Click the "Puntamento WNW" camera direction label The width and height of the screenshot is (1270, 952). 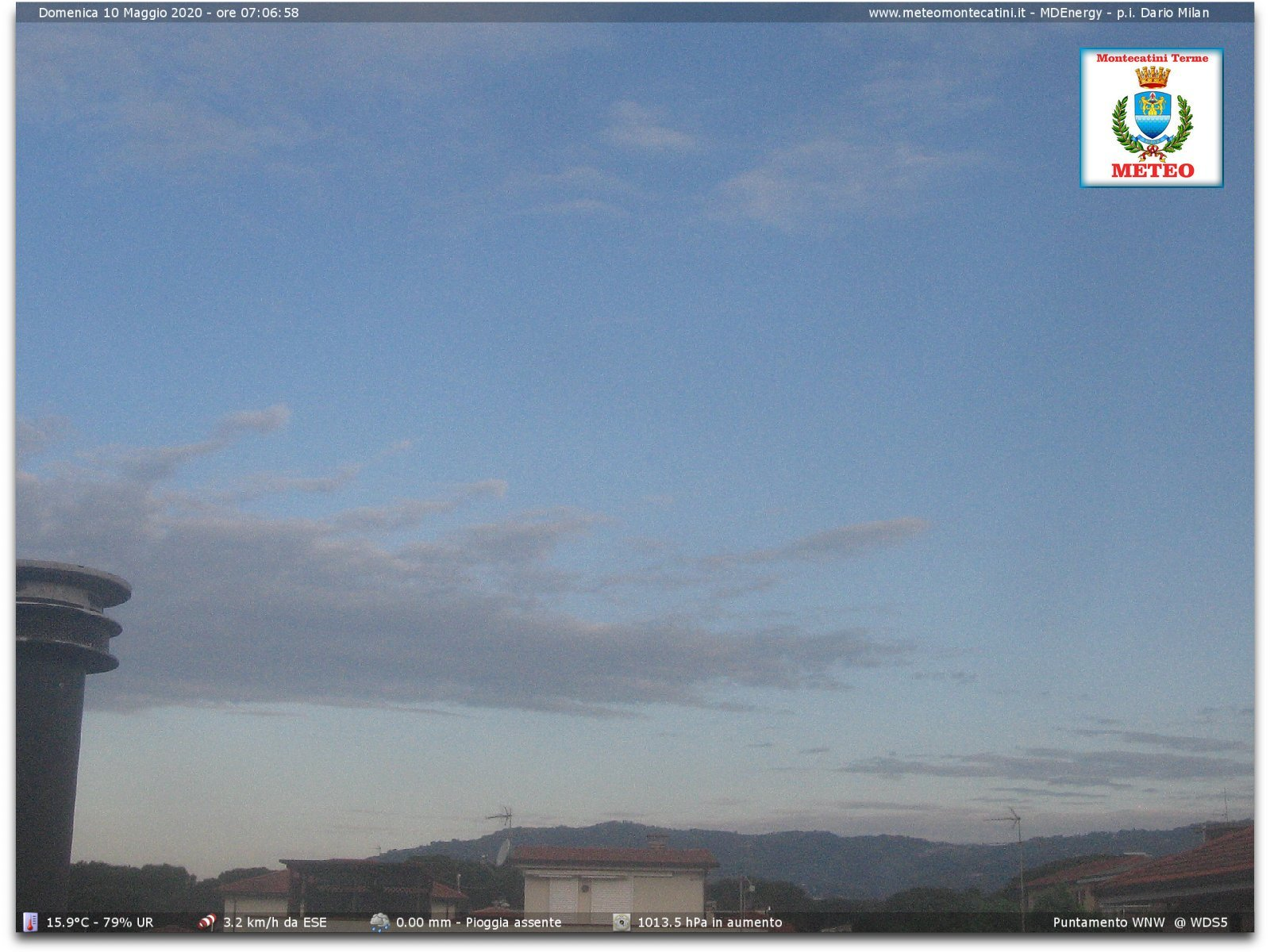pos(1109,923)
